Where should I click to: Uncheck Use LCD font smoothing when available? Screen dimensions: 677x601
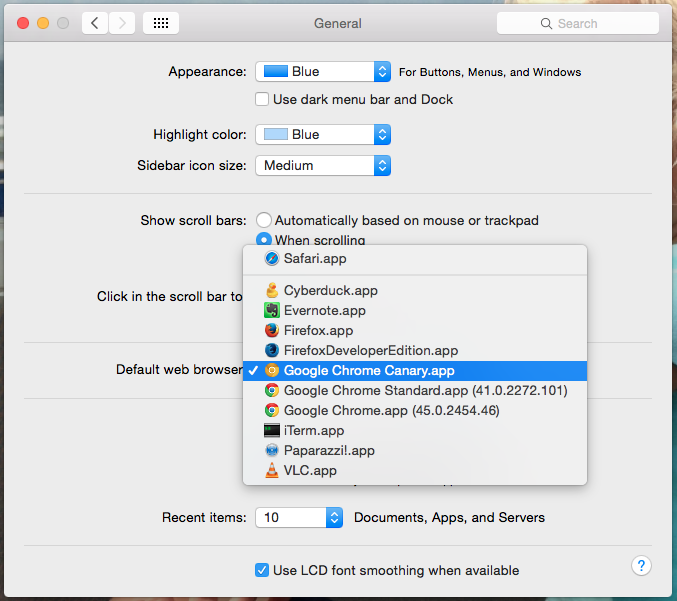pyautogui.click(x=262, y=570)
